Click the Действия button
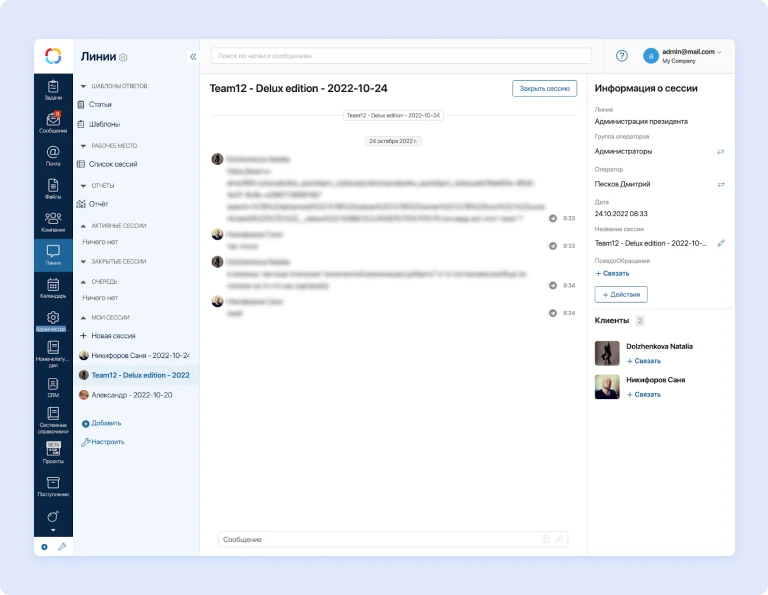The width and height of the screenshot is (768, 595). click(x=621, y=294)
